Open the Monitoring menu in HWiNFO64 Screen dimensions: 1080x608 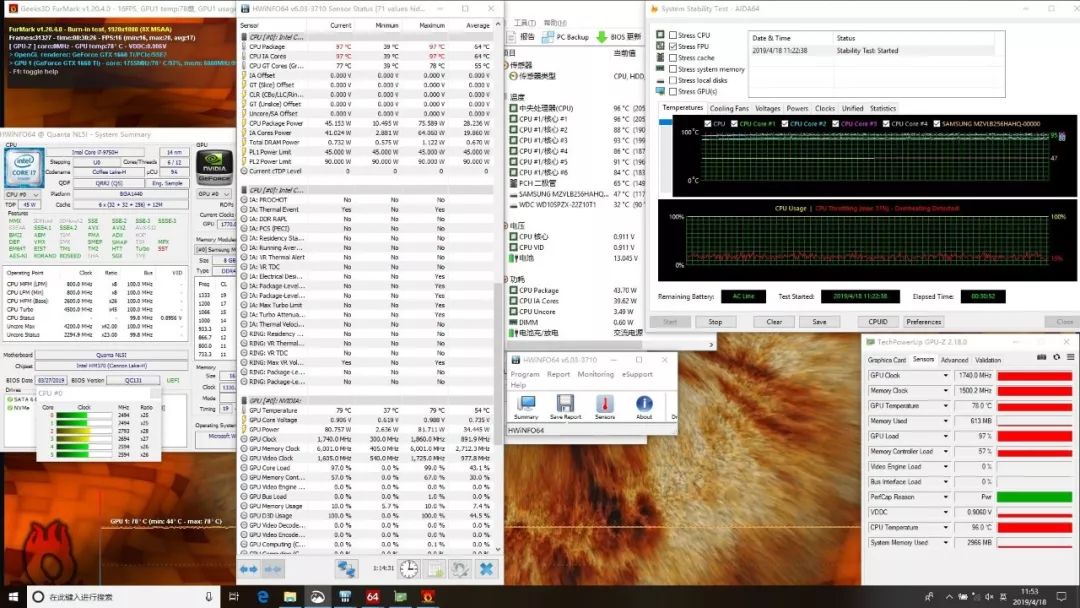click(595, 374)
